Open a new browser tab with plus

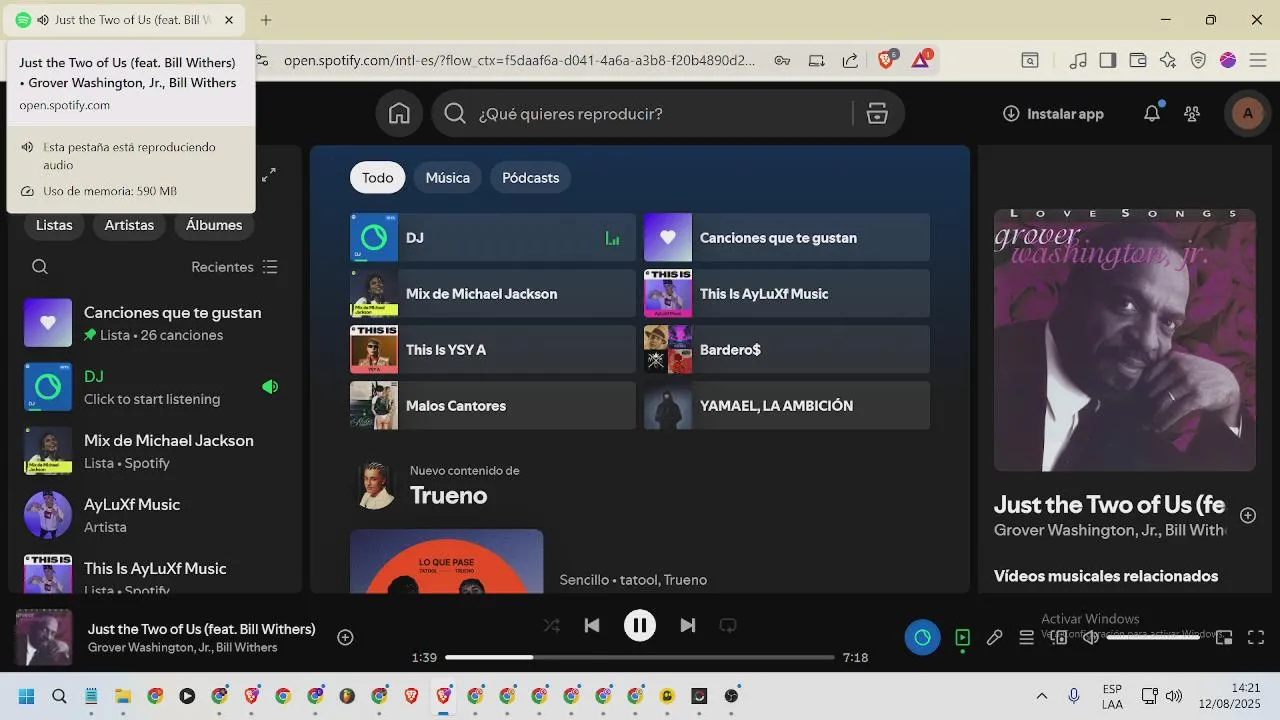pos(266,20)
